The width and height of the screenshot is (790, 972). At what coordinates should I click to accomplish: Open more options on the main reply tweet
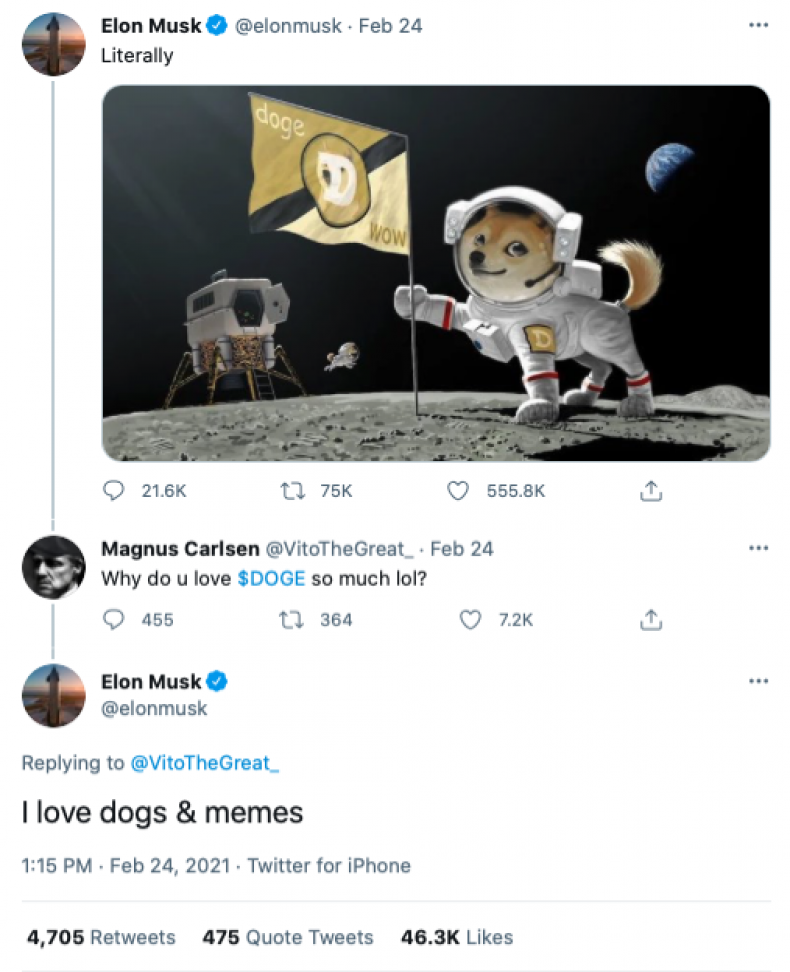tap(758, 681)
